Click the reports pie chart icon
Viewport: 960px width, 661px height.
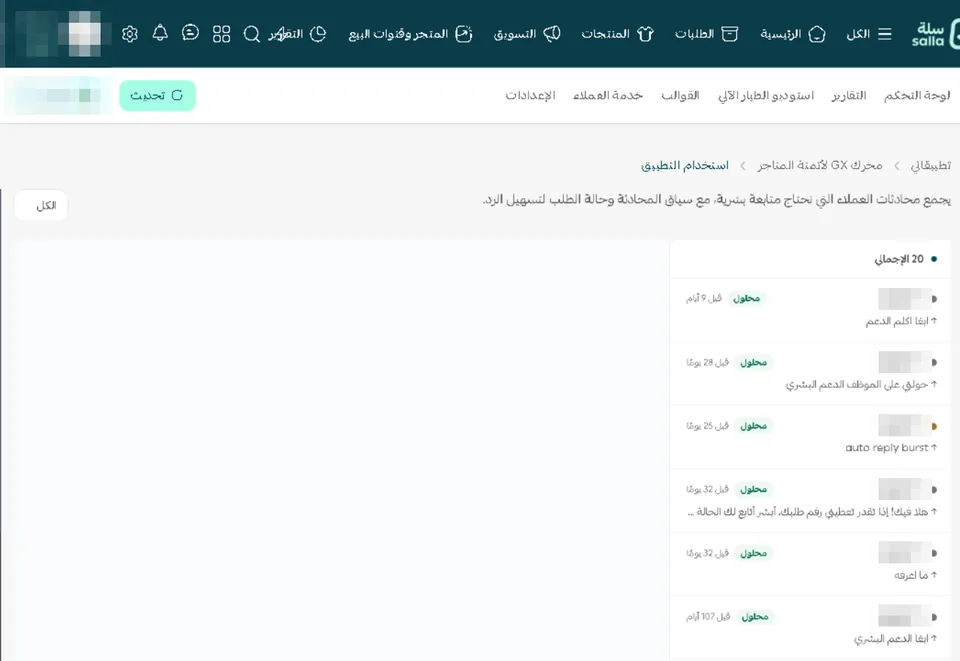[x=318, y=34]
